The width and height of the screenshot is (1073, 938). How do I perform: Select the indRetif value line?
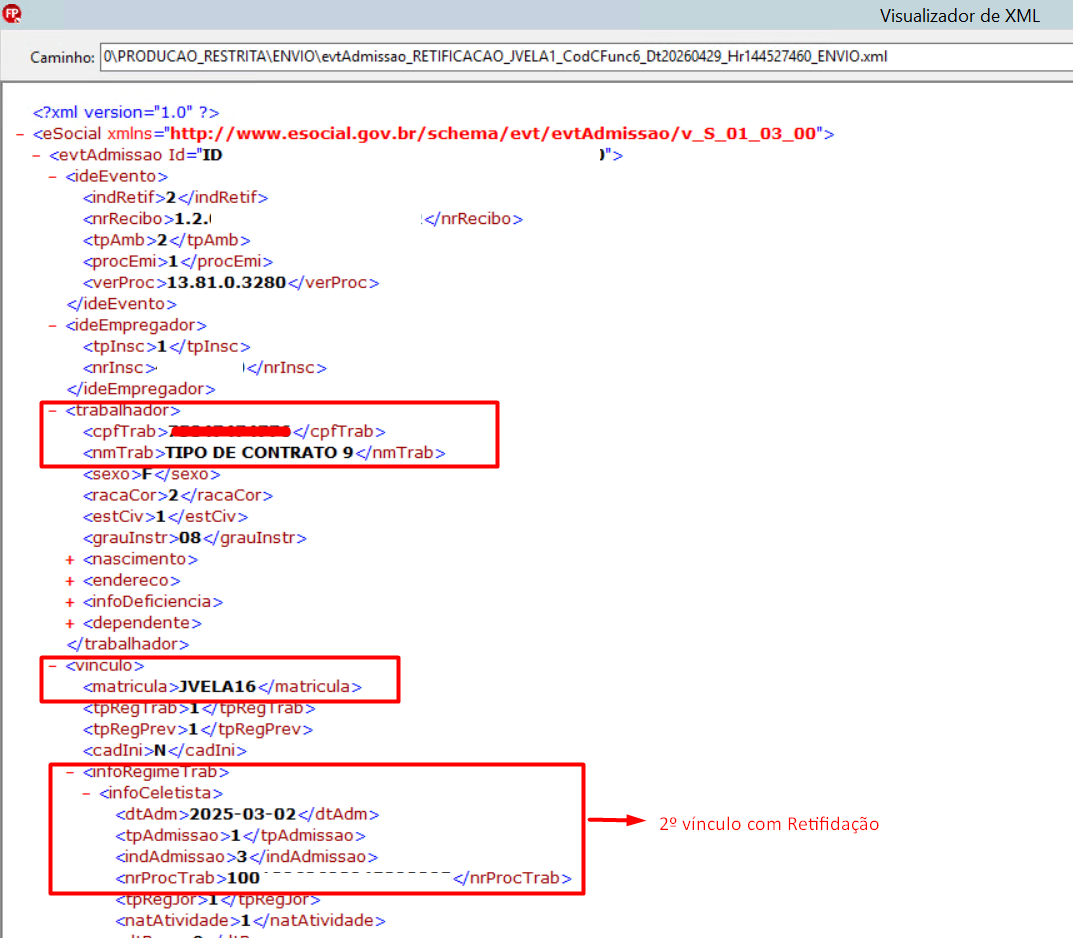[176, 198]
